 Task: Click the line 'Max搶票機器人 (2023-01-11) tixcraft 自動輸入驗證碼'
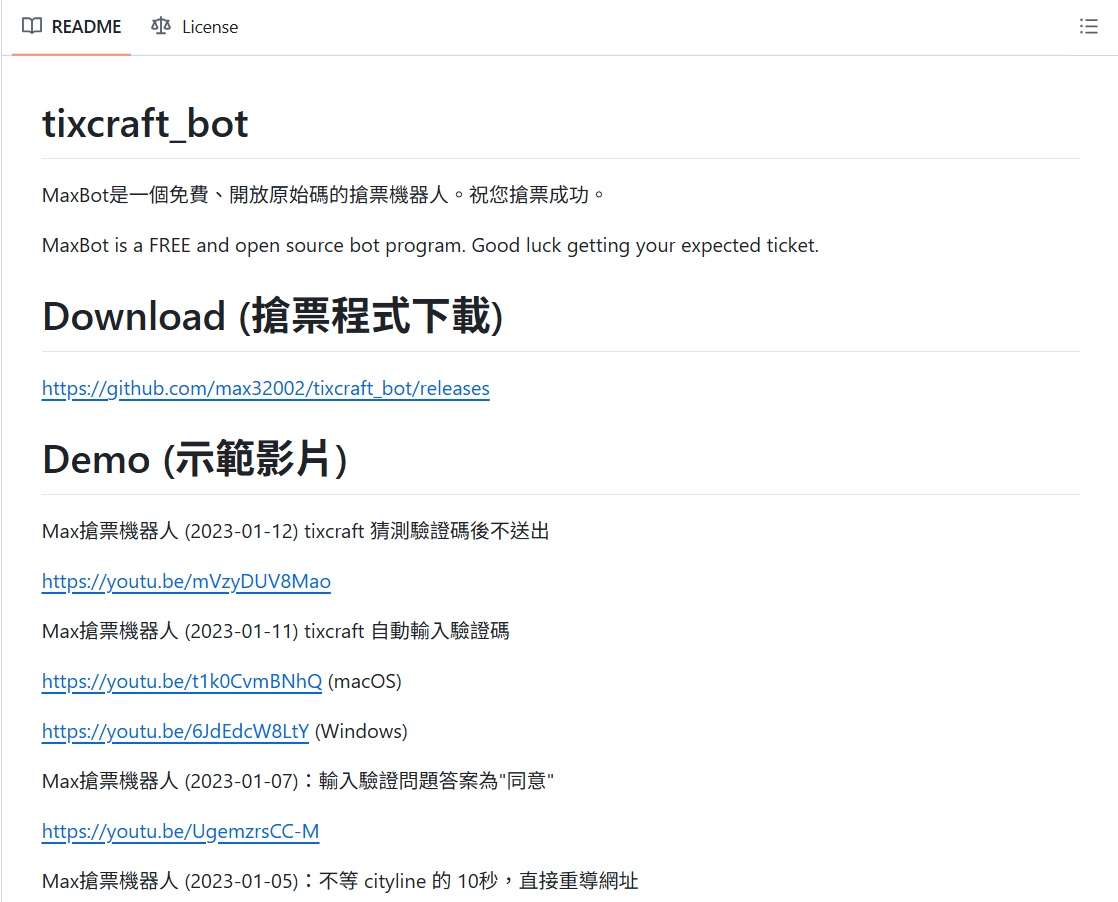click(x=275, y=631)
